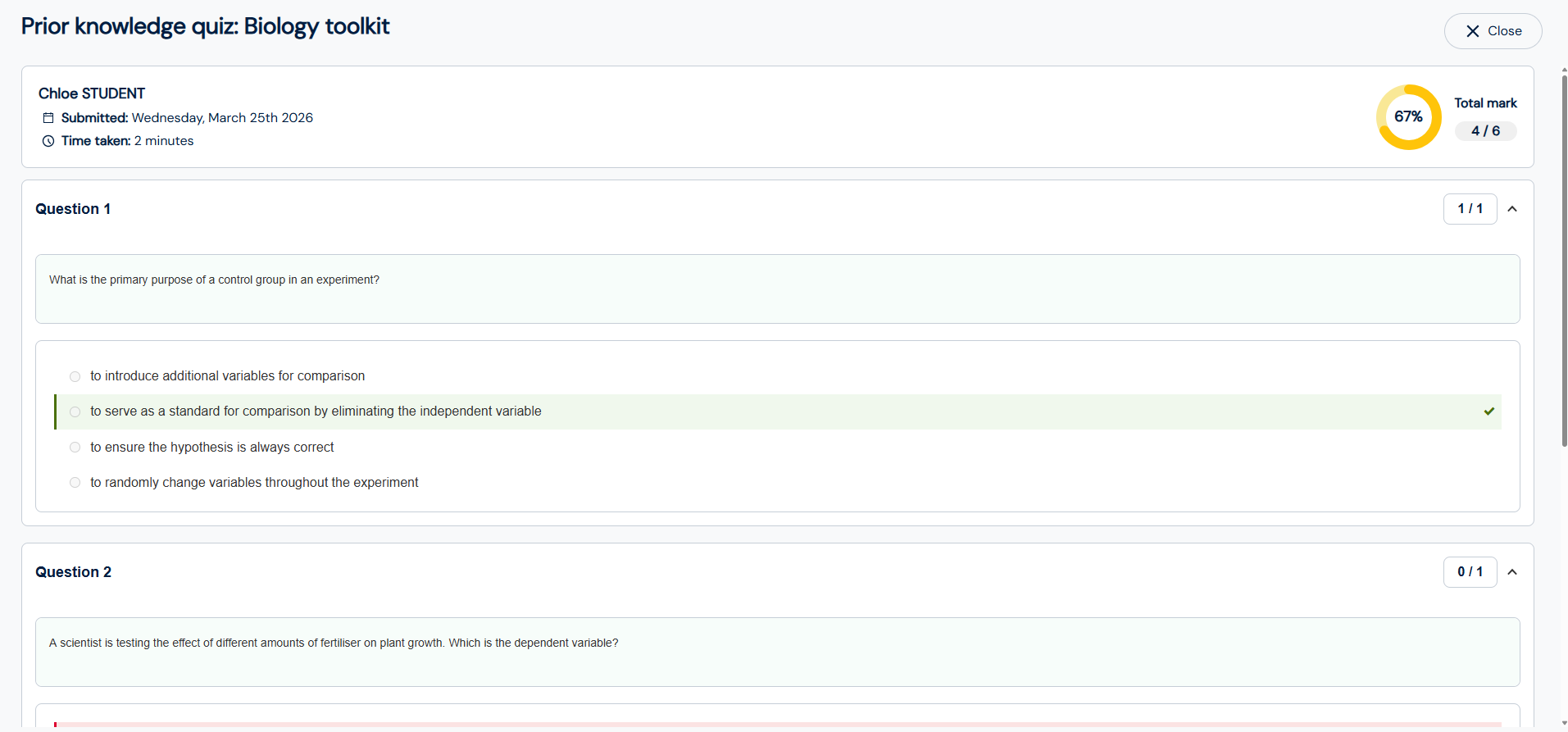Choose 'to ensure the hypothesis is always correct'
This screenshot has height=732, width=1568.
75,448
